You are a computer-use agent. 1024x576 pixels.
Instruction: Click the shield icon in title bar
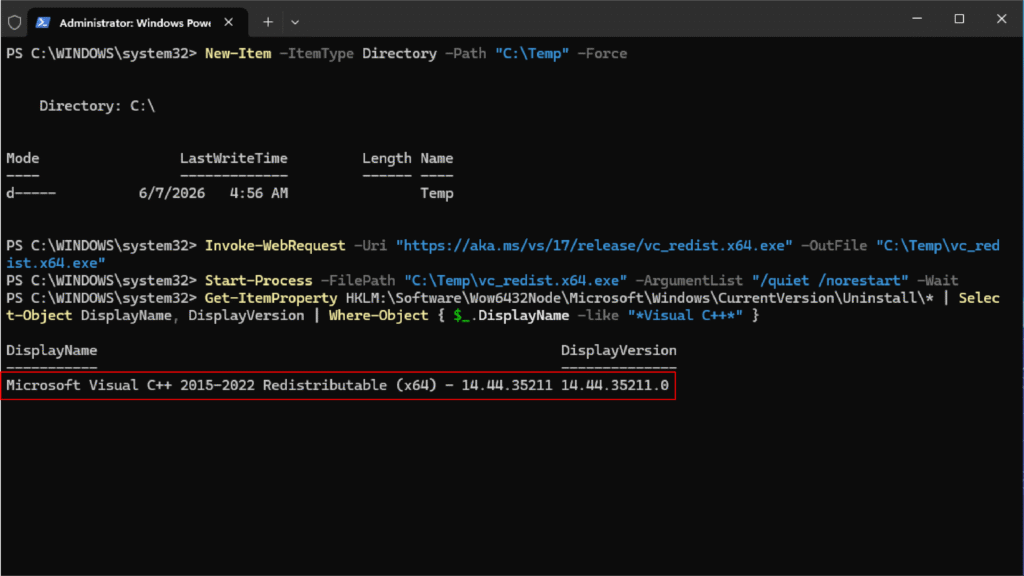click(x=14, y=22)
